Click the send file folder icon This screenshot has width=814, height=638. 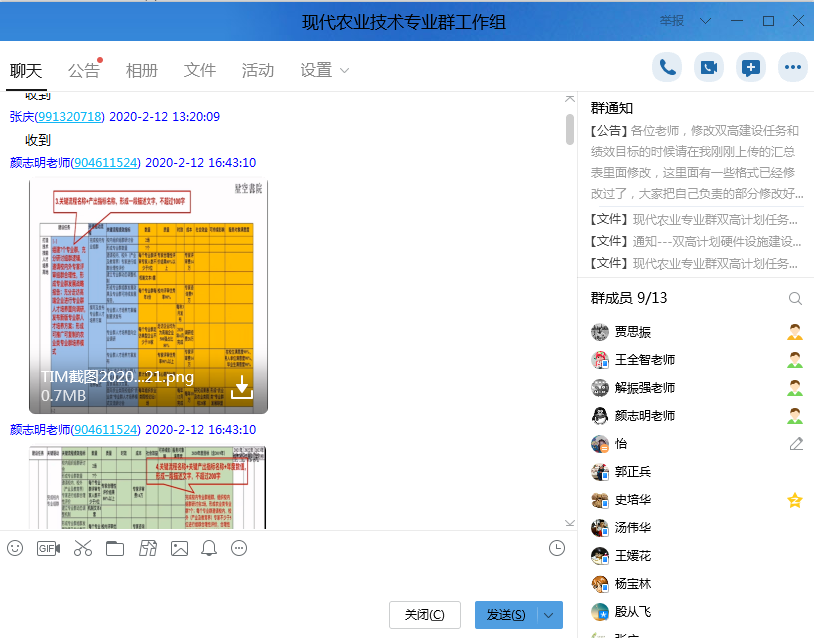click(x=114, y=548)
